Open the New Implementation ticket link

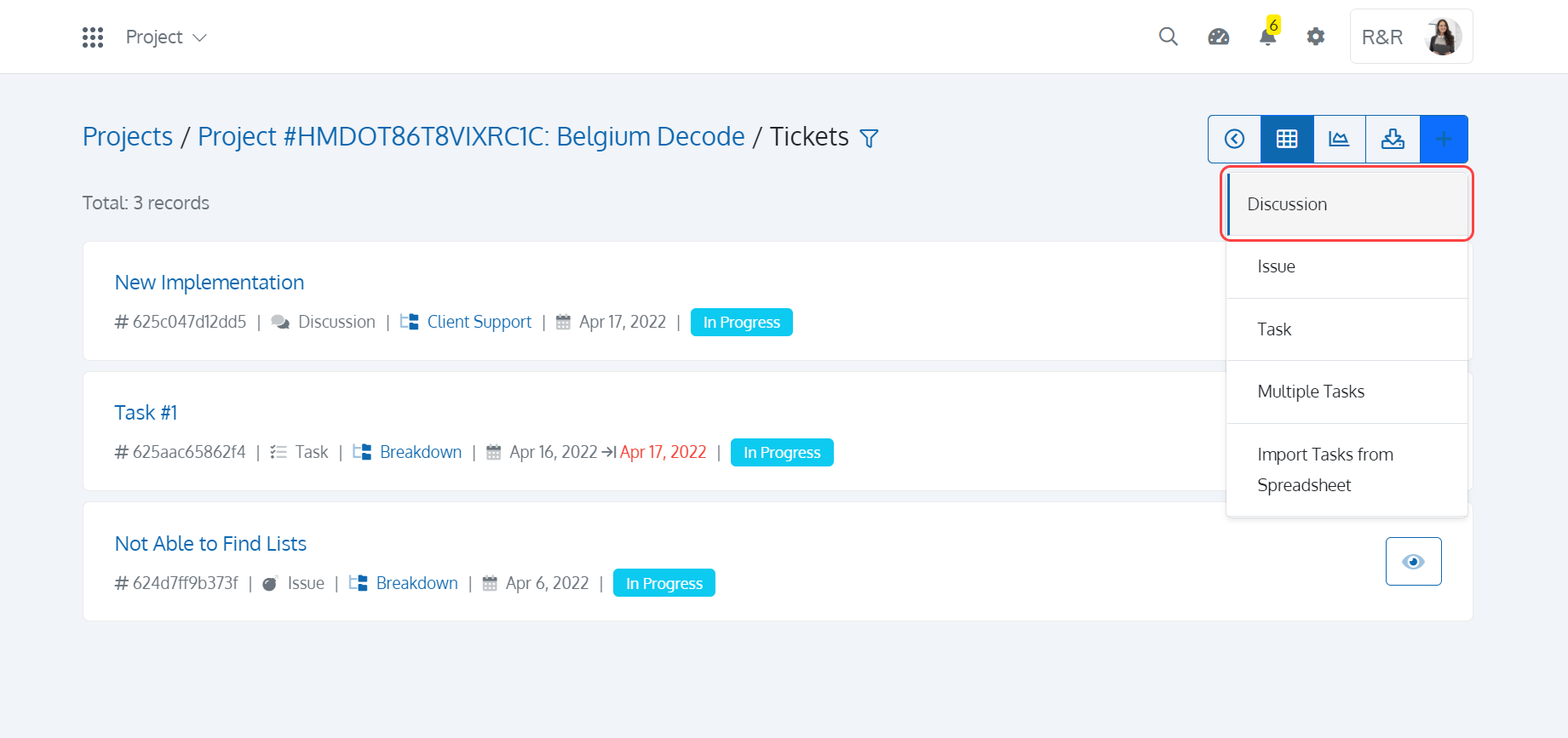pyautogui.click(x=210, y=283)
